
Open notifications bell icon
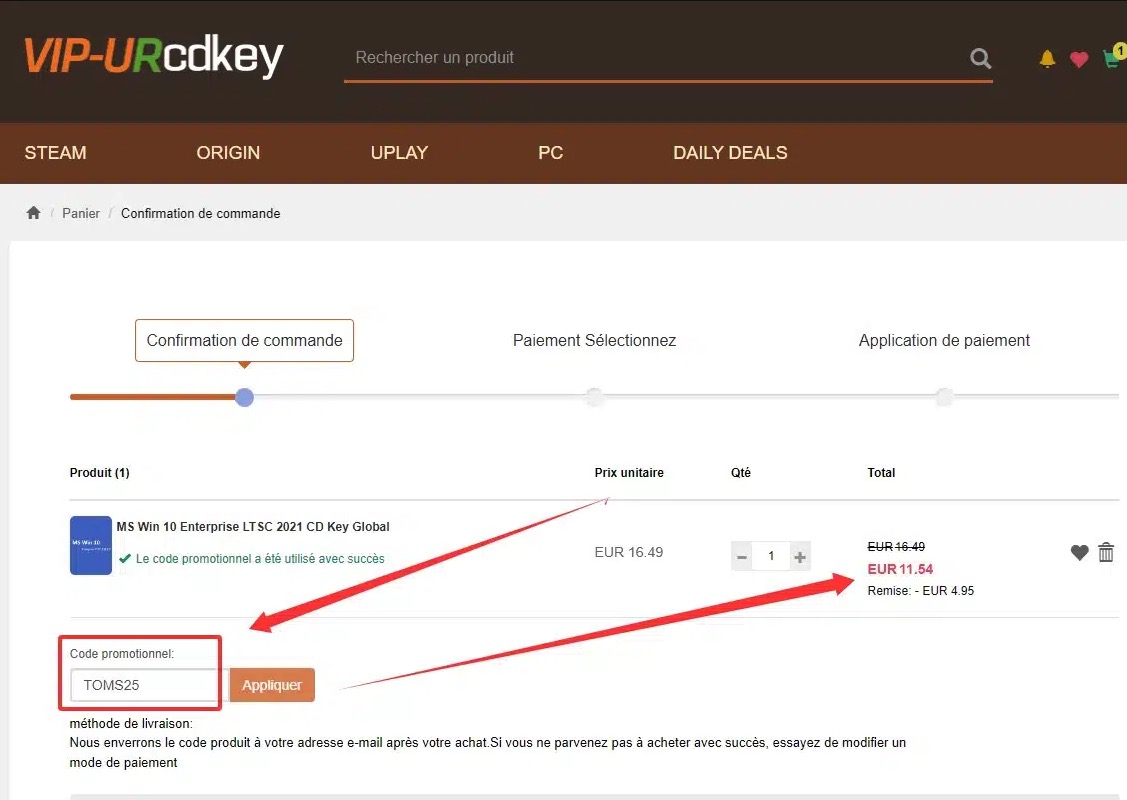point(1047,59)
